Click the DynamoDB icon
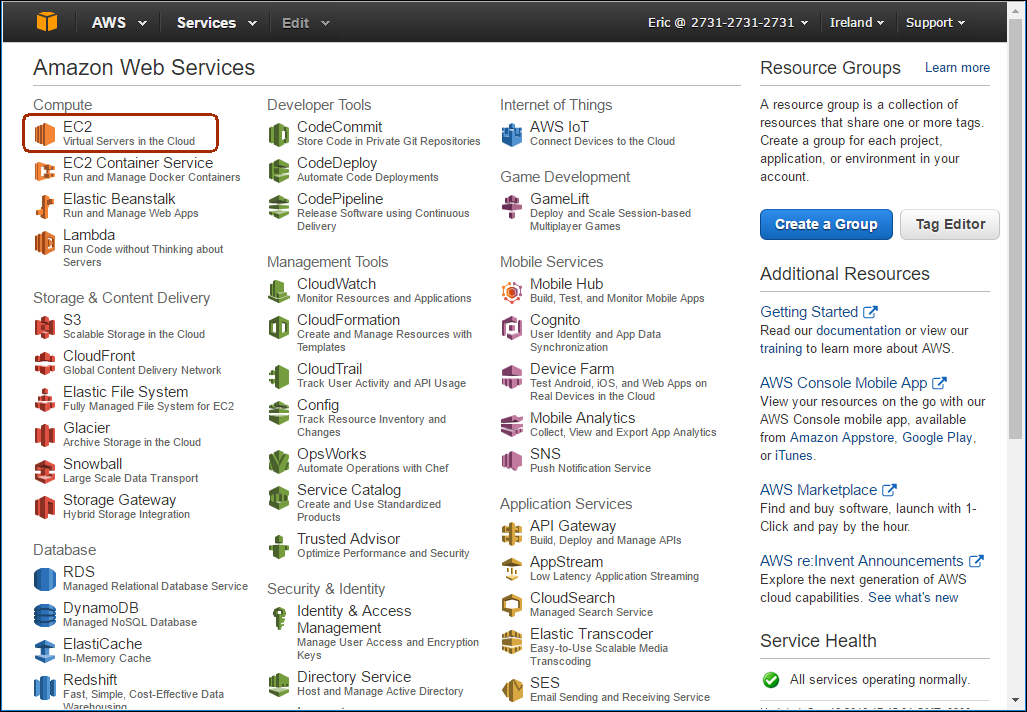The width and height of the screenshot is (1027, 712). (45, 615)
